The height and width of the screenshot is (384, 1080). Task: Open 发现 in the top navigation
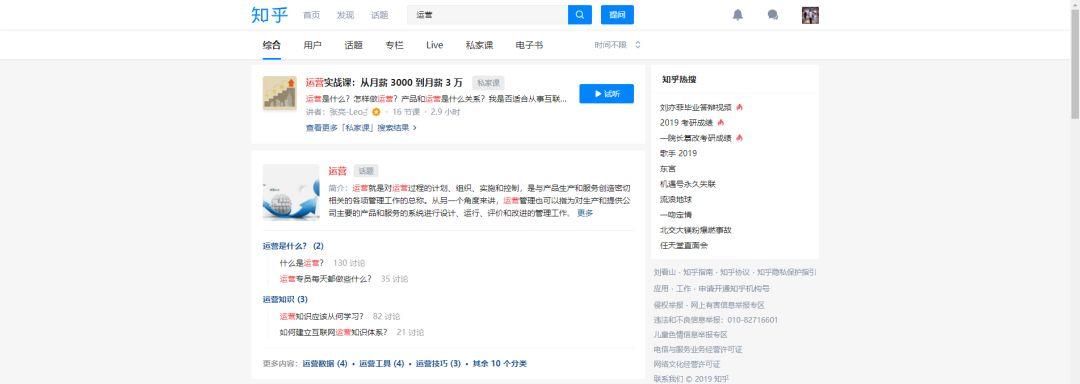point(345,15)
